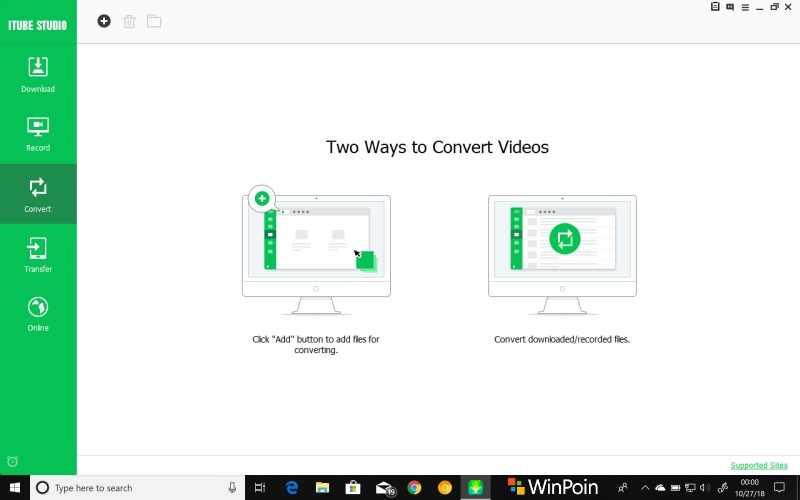The width and height of the screenshot is (800, 500).
Task: Open the folder icon in toolbar
Action: [154, 21]
